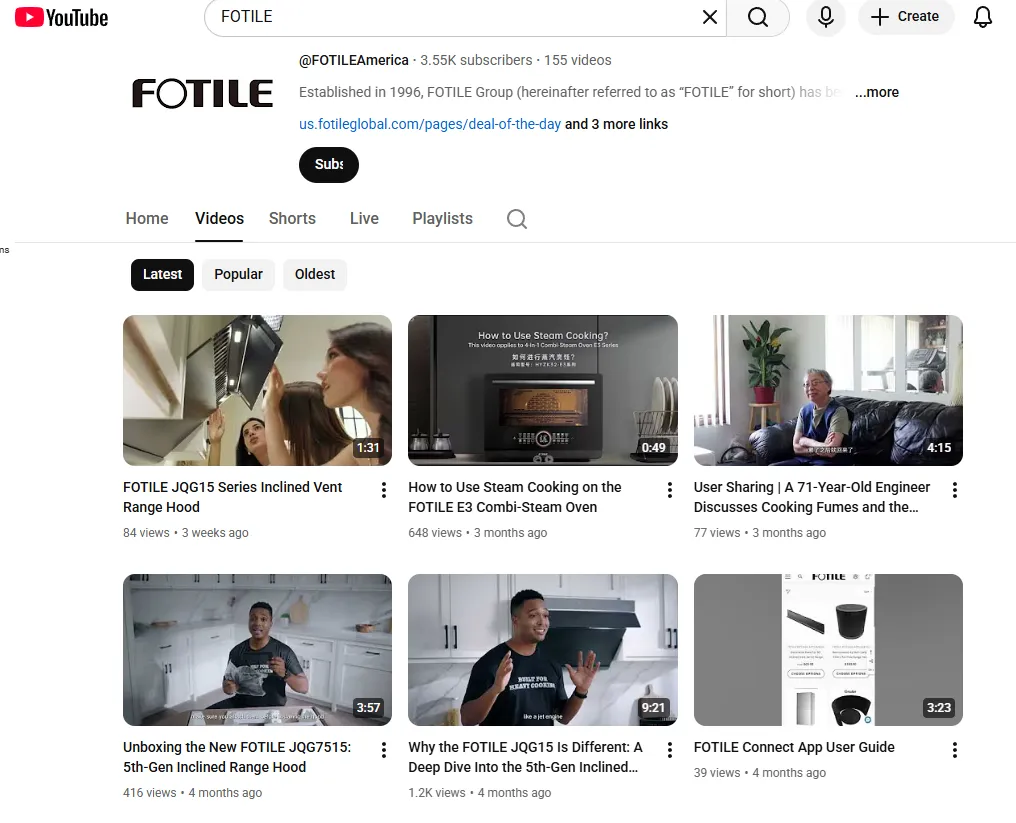Click the 1:31 duration badge
Image resolution: width=1016 pixels, height=823 pixels.
(x=367, y=448)
